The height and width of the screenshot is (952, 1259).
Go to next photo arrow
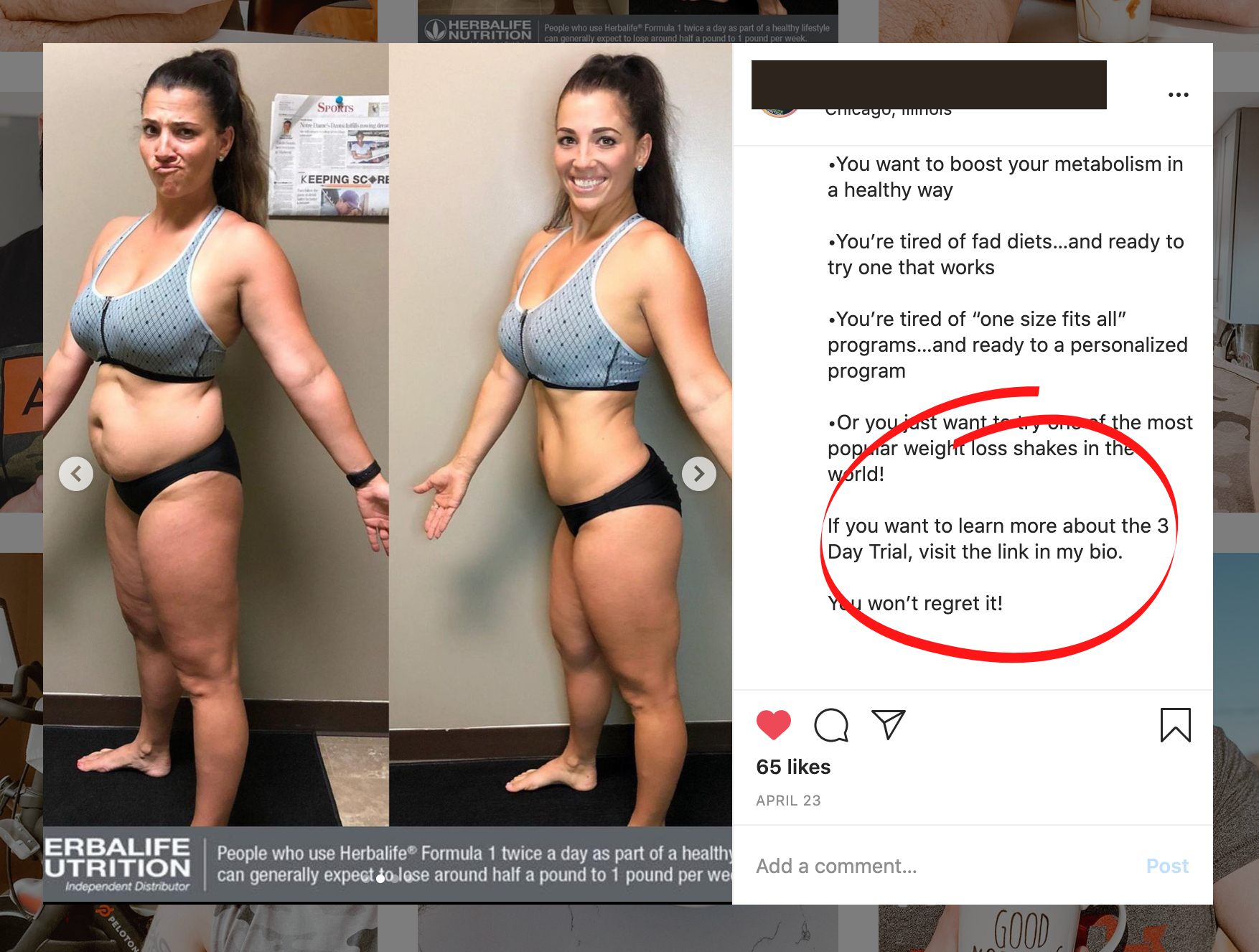699,474
